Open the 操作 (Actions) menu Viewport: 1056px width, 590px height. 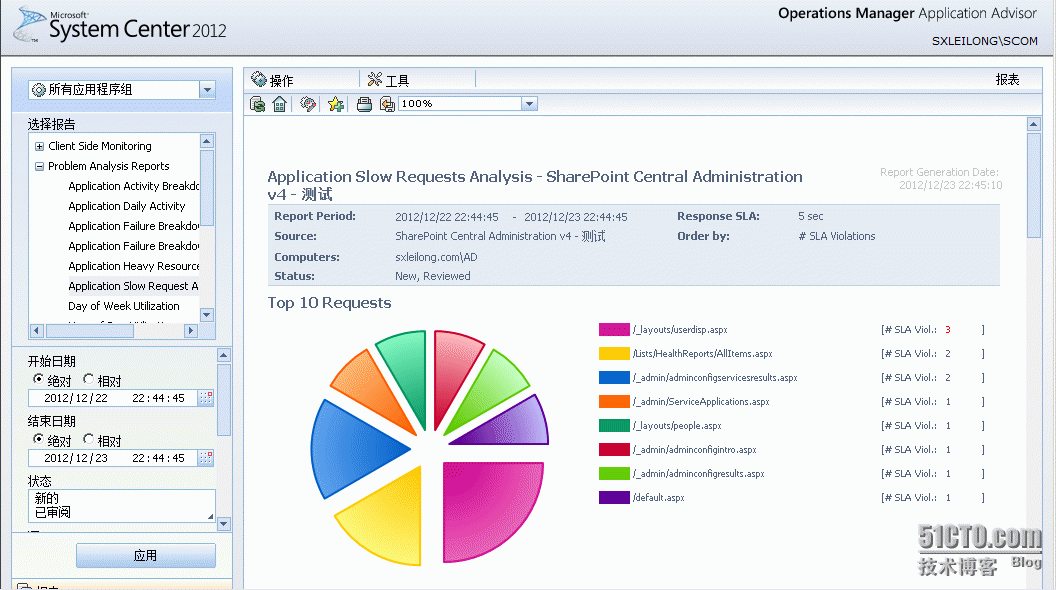tap(272, 80)
